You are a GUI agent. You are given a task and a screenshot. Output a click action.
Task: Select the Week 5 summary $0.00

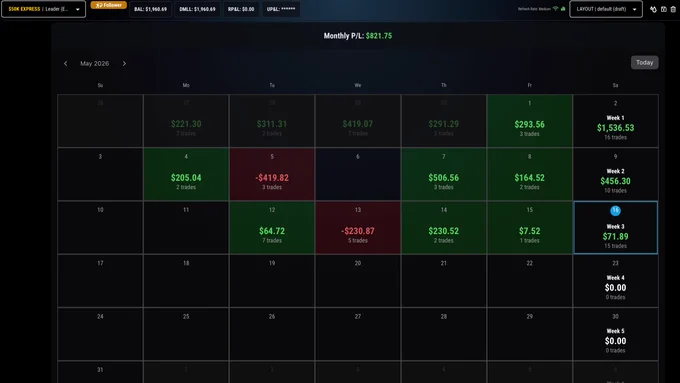615,334
